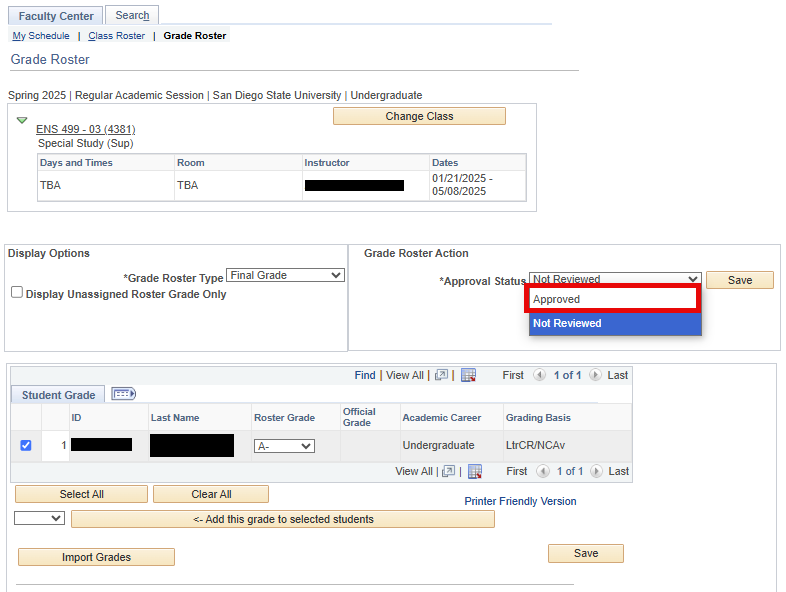Open the Grade Roster Type dropdown
Viewport: 786px width, 592px height.
point(285,275)
